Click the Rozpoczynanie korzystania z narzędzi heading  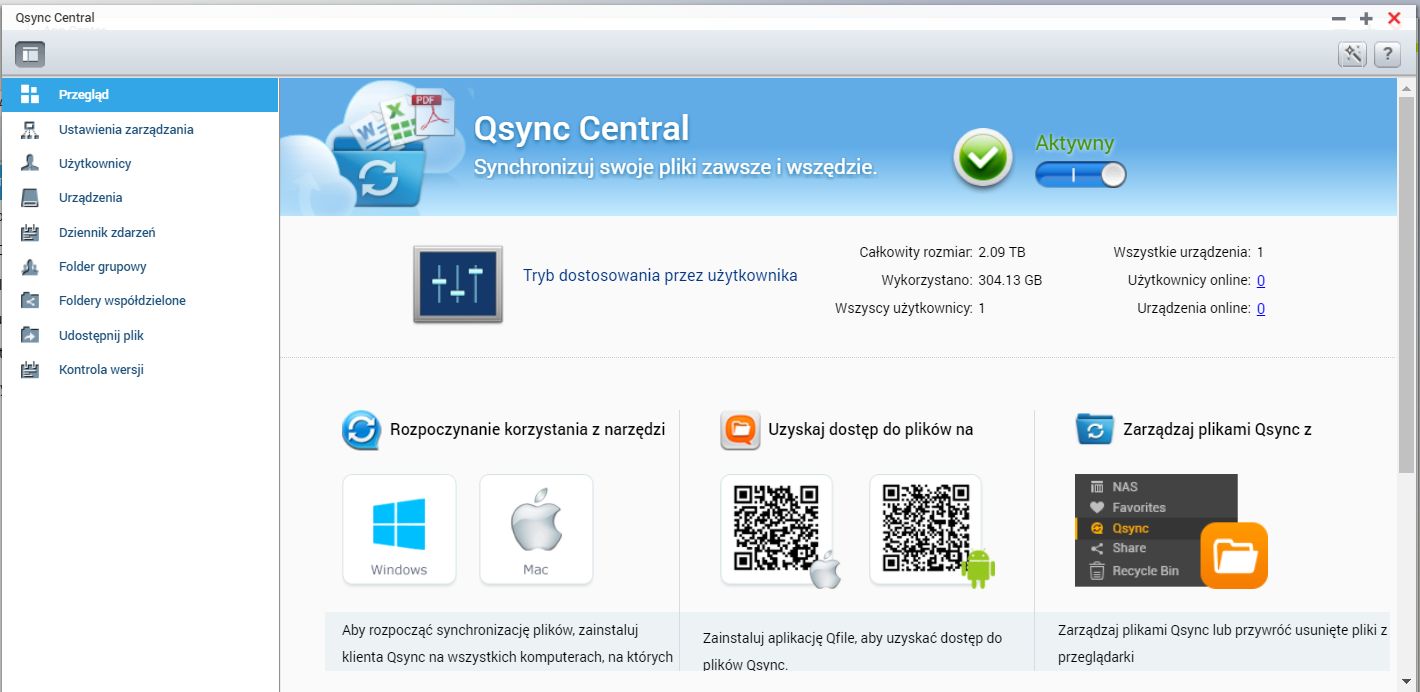527,430
